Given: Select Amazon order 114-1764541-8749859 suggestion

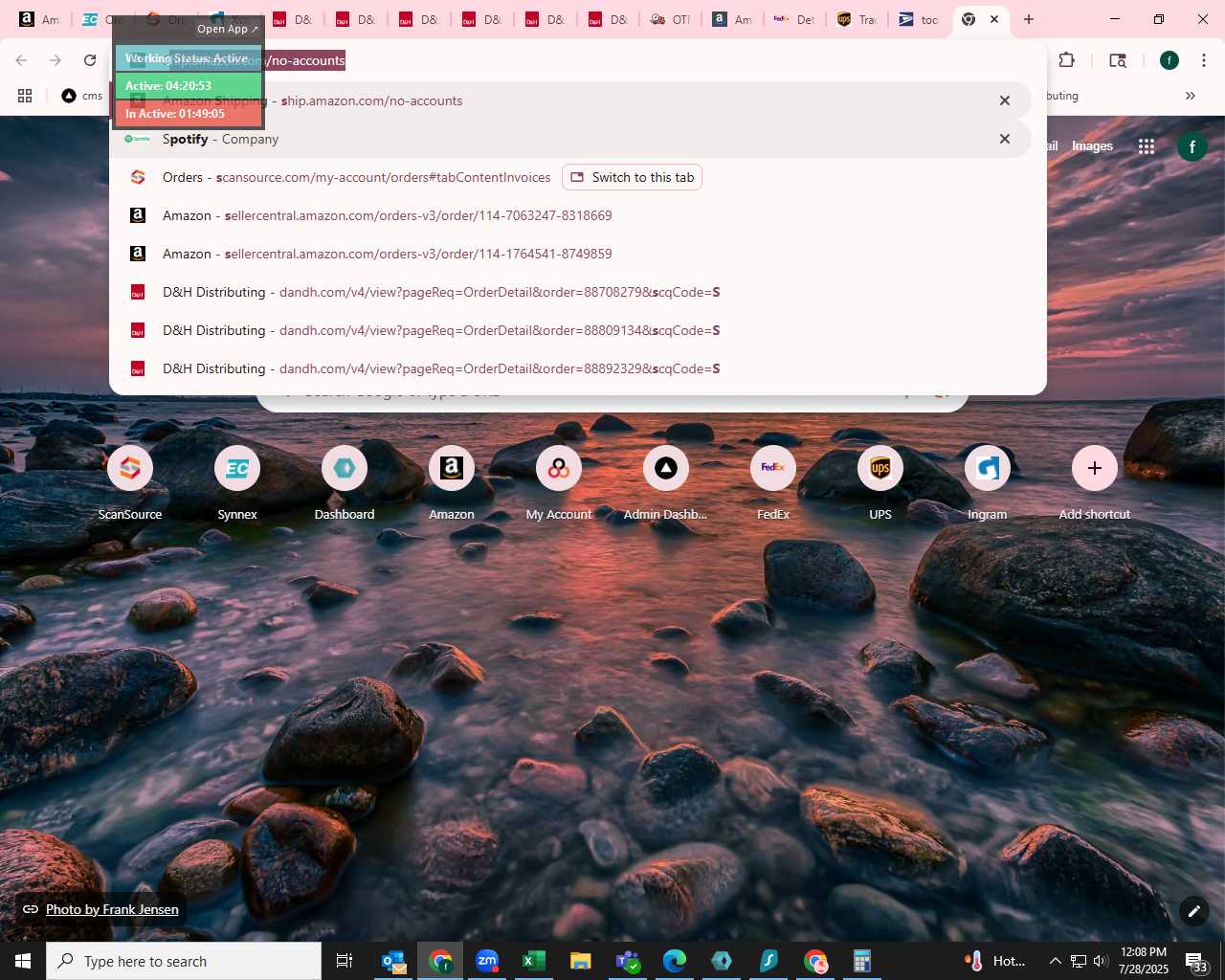Looking at the screenshot, I should (x=570, y=254).
